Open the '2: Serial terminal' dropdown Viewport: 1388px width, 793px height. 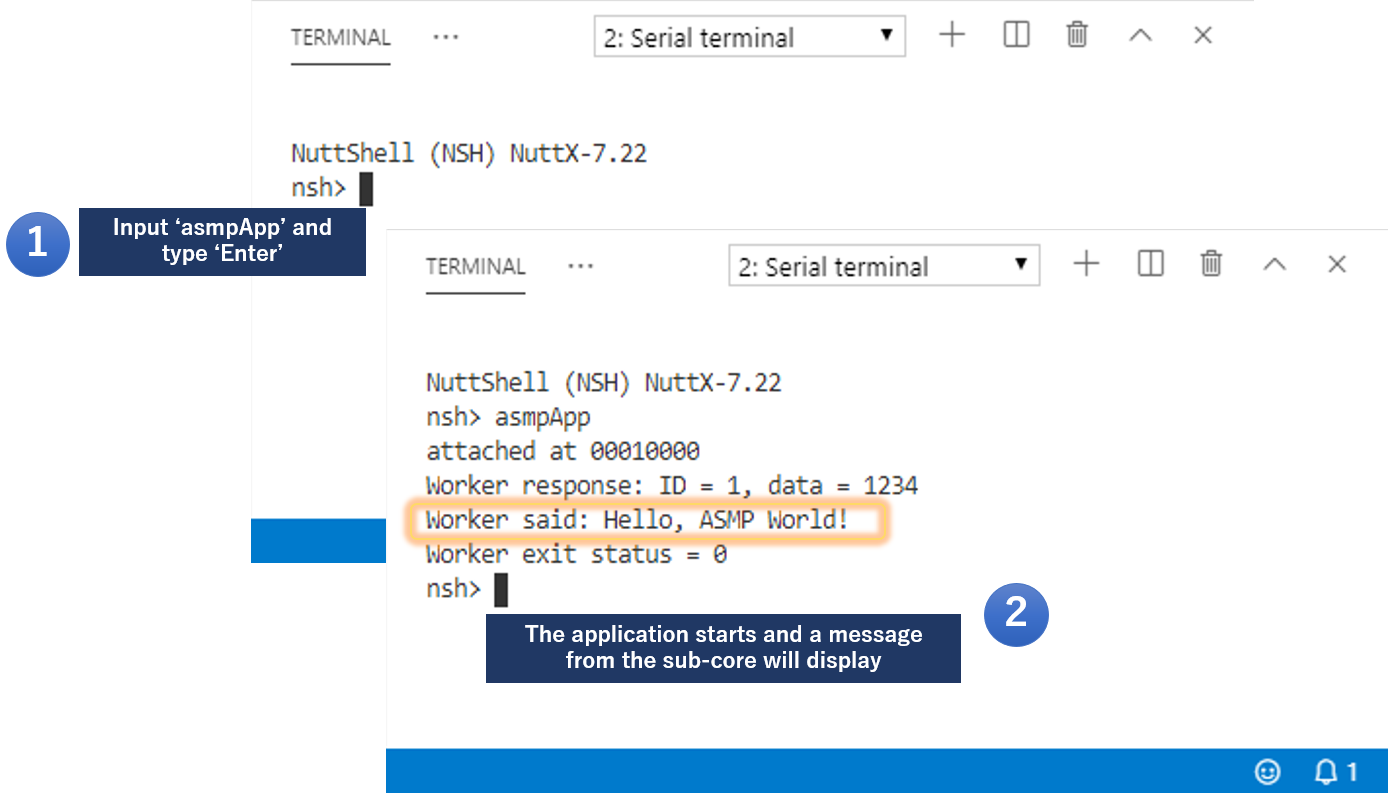(884, 265)
